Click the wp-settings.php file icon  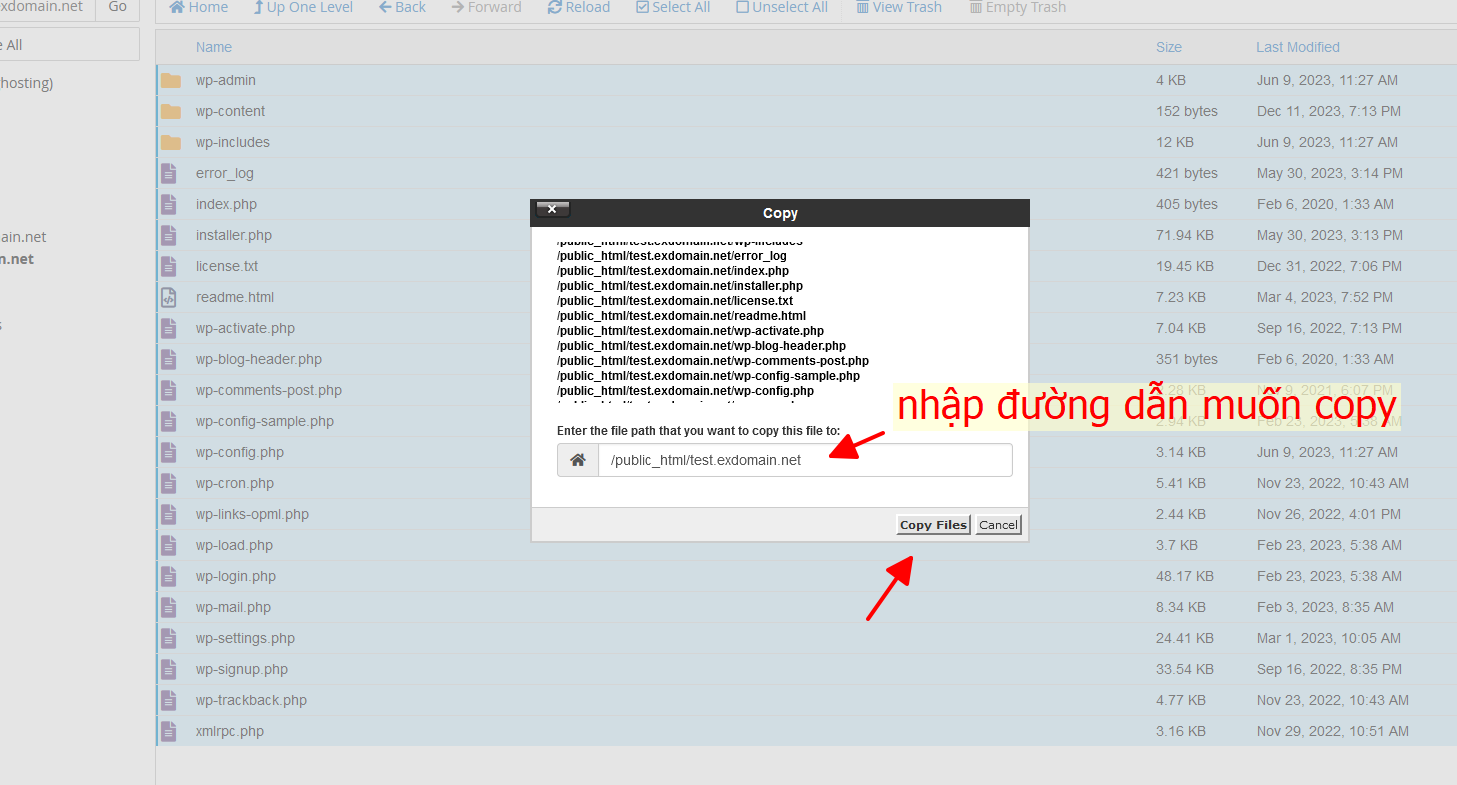point(169,638)
